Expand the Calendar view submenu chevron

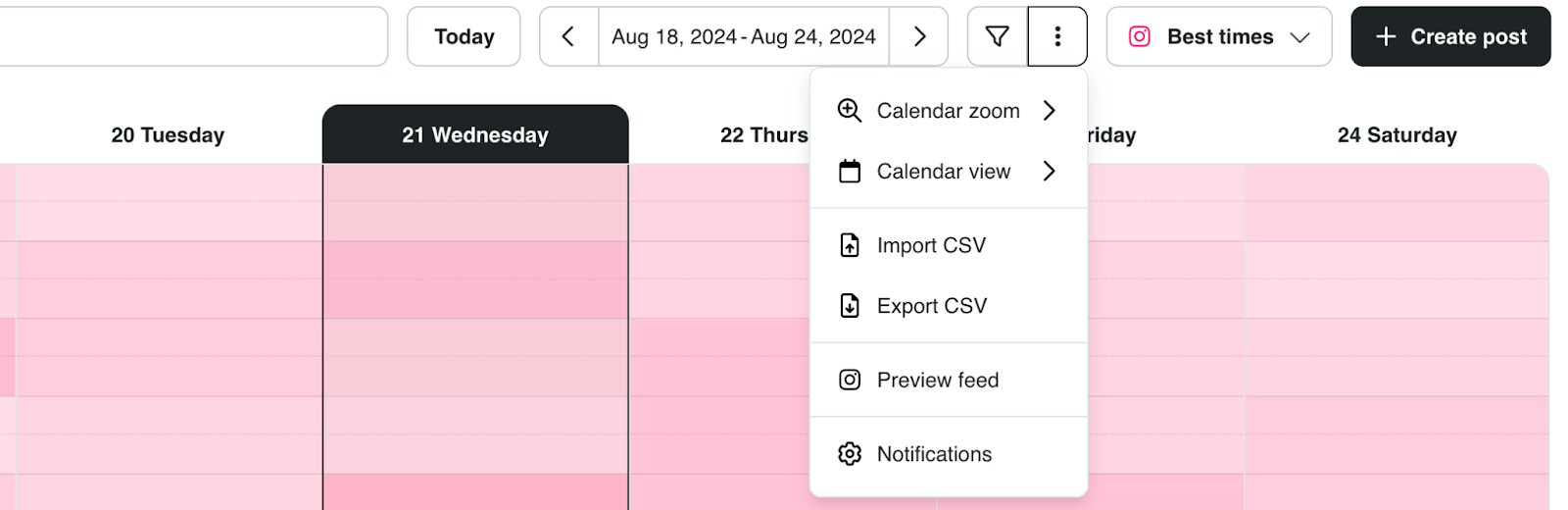click(x=1050, y=172)
